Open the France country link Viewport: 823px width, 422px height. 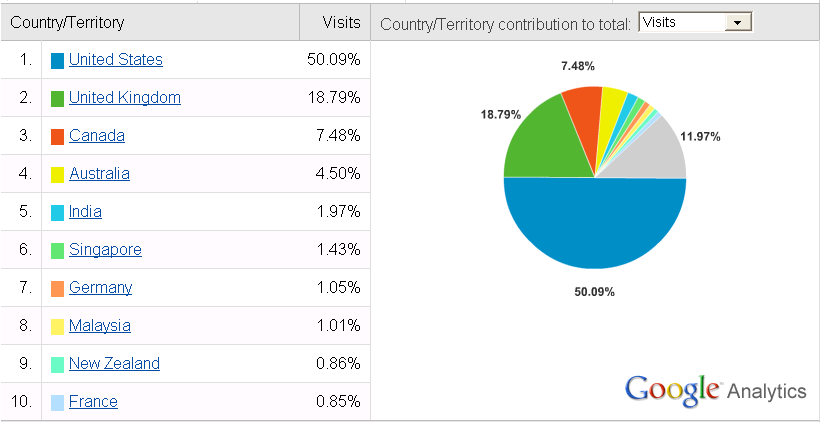pyautogui.click(x=93, y=402)
